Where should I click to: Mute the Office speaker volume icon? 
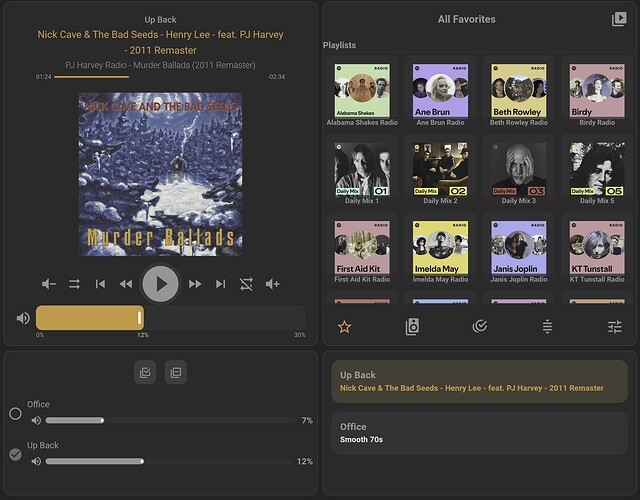click(x=36, y=420)
